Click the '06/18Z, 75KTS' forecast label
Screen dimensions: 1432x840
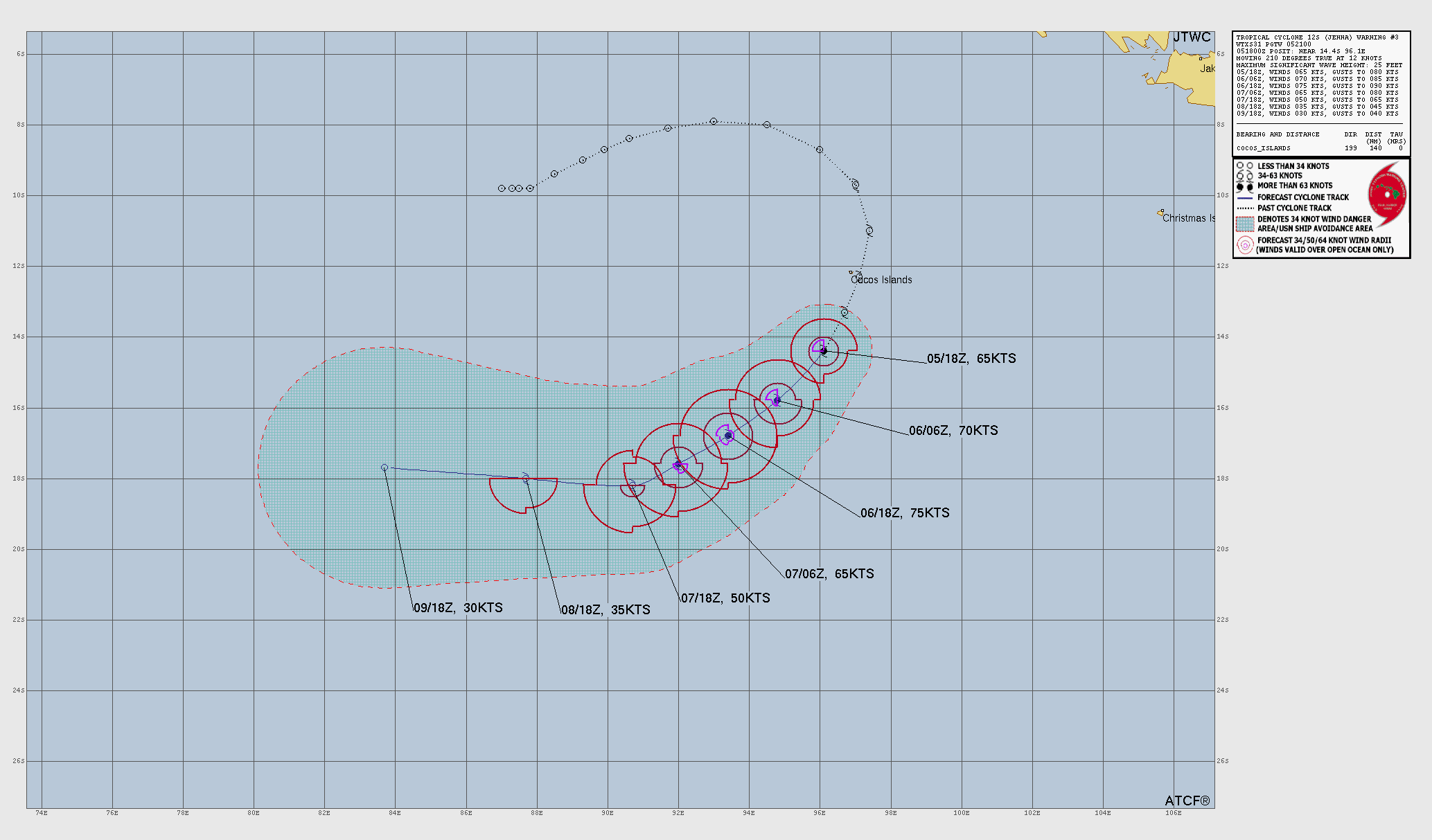[x=905, y=513]
